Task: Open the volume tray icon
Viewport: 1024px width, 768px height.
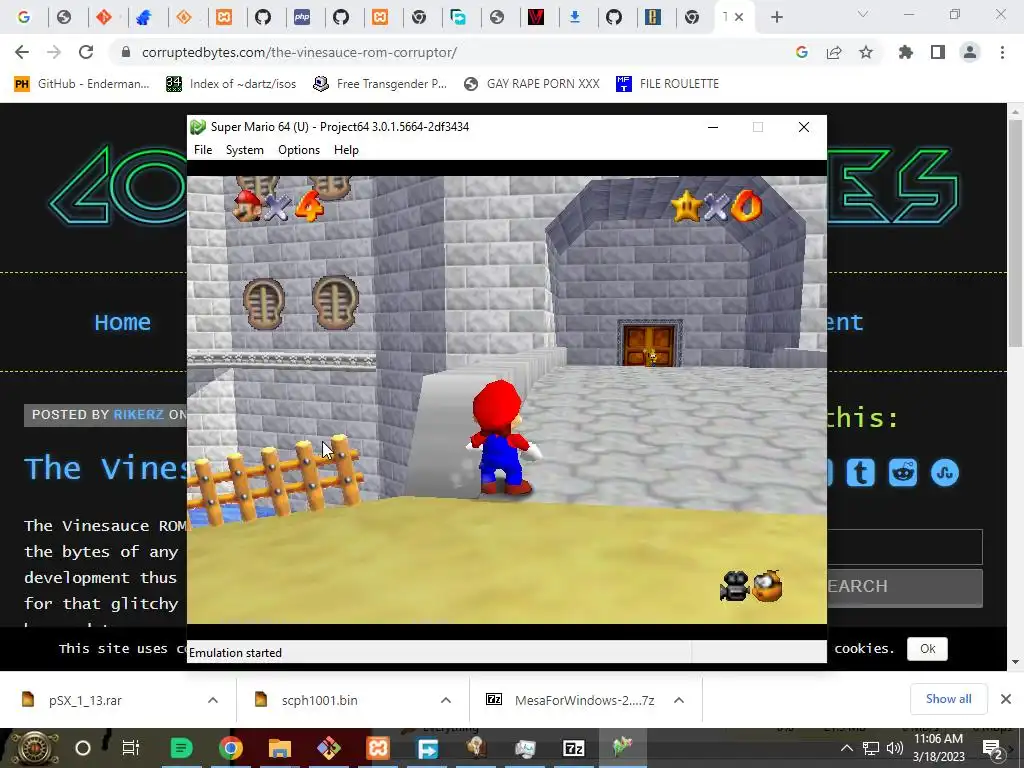Action: point(895,748)
